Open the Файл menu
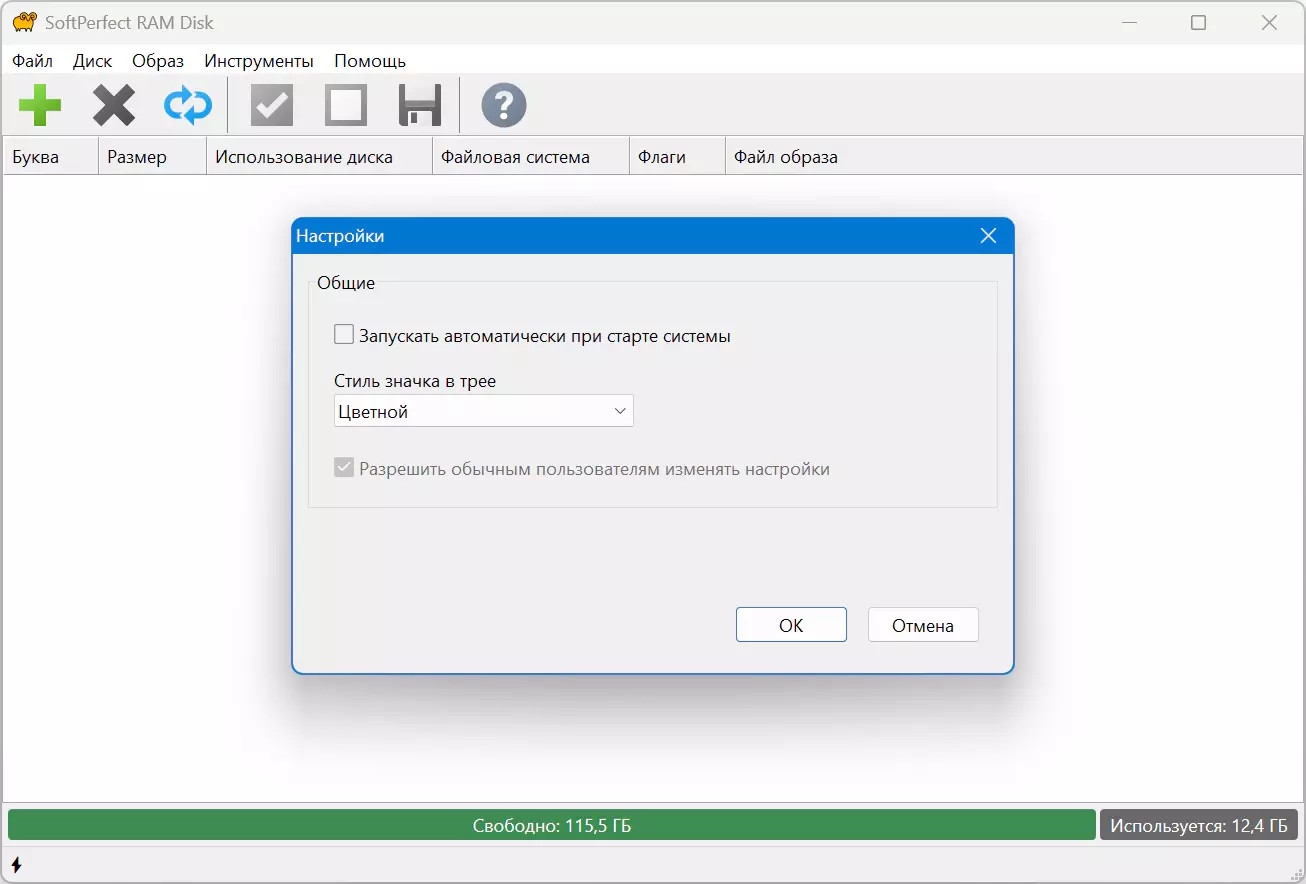The width and height of the screenshot is (1306, 884). point(33,61)
